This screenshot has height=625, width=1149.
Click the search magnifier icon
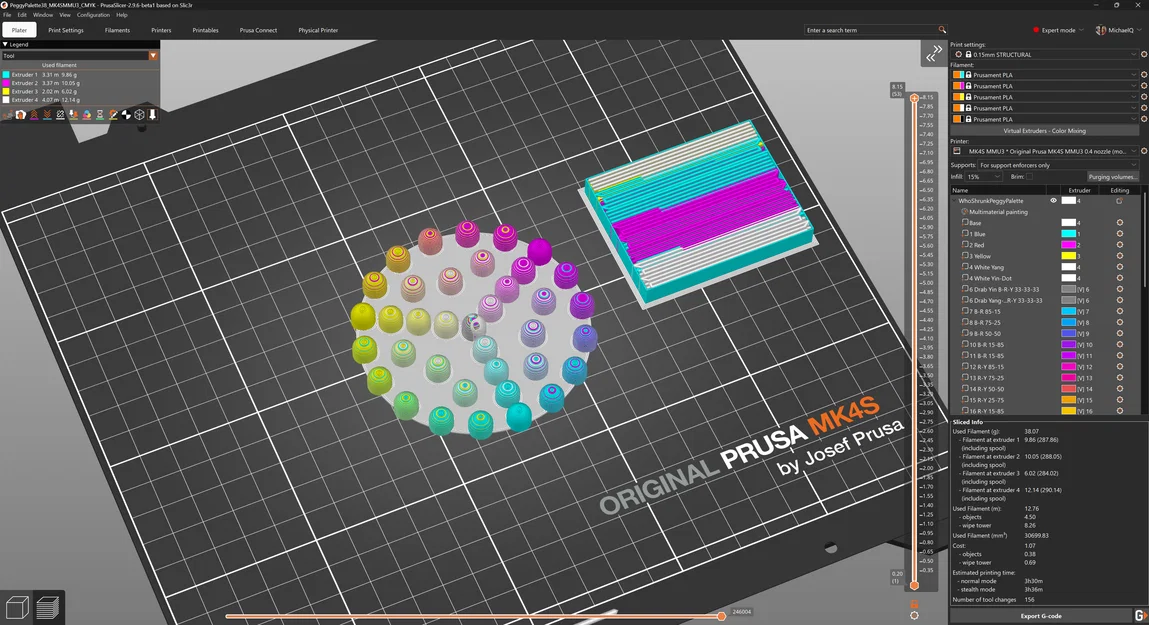pos(942,30)
